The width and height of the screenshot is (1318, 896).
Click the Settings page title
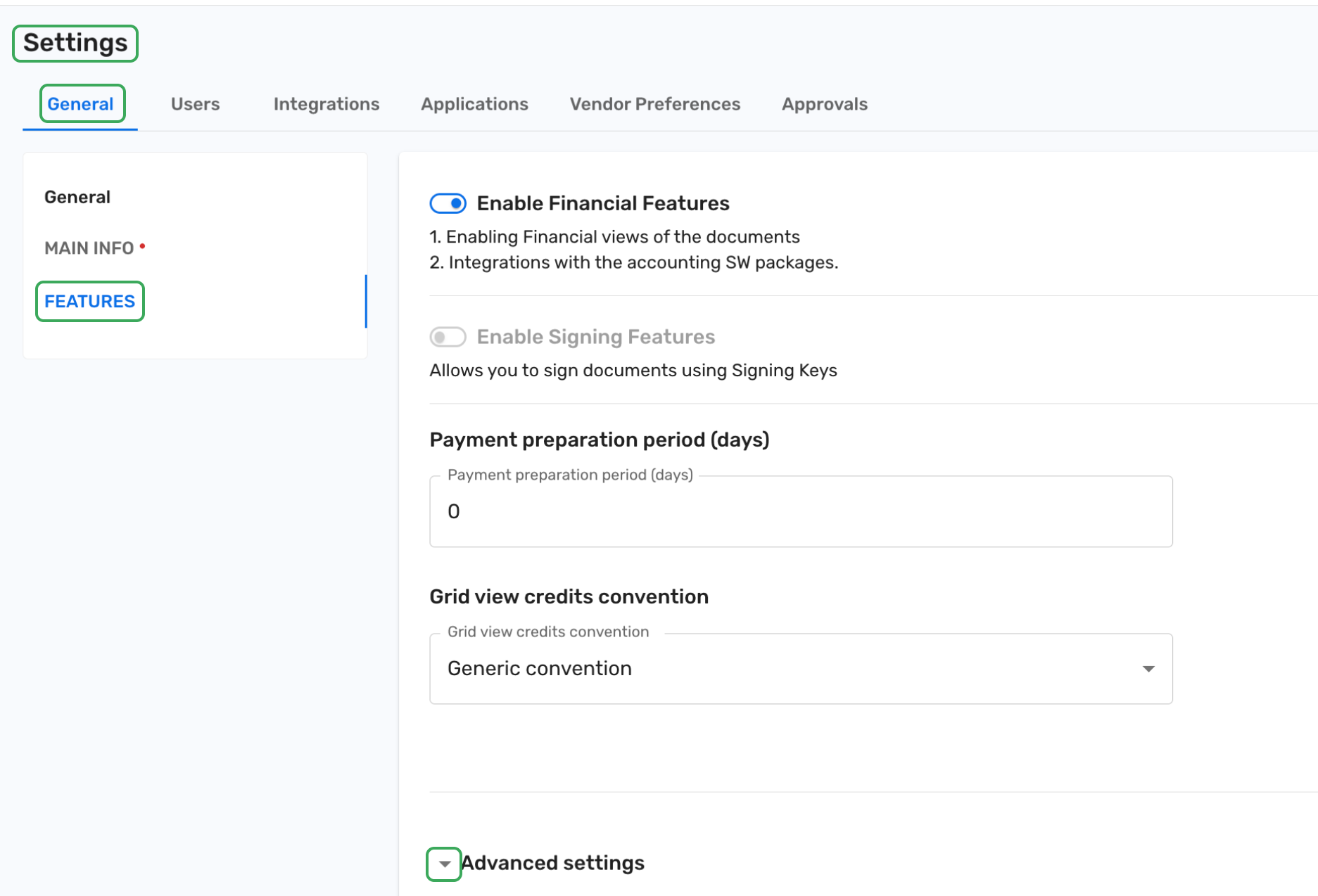[x=75, y=43]
